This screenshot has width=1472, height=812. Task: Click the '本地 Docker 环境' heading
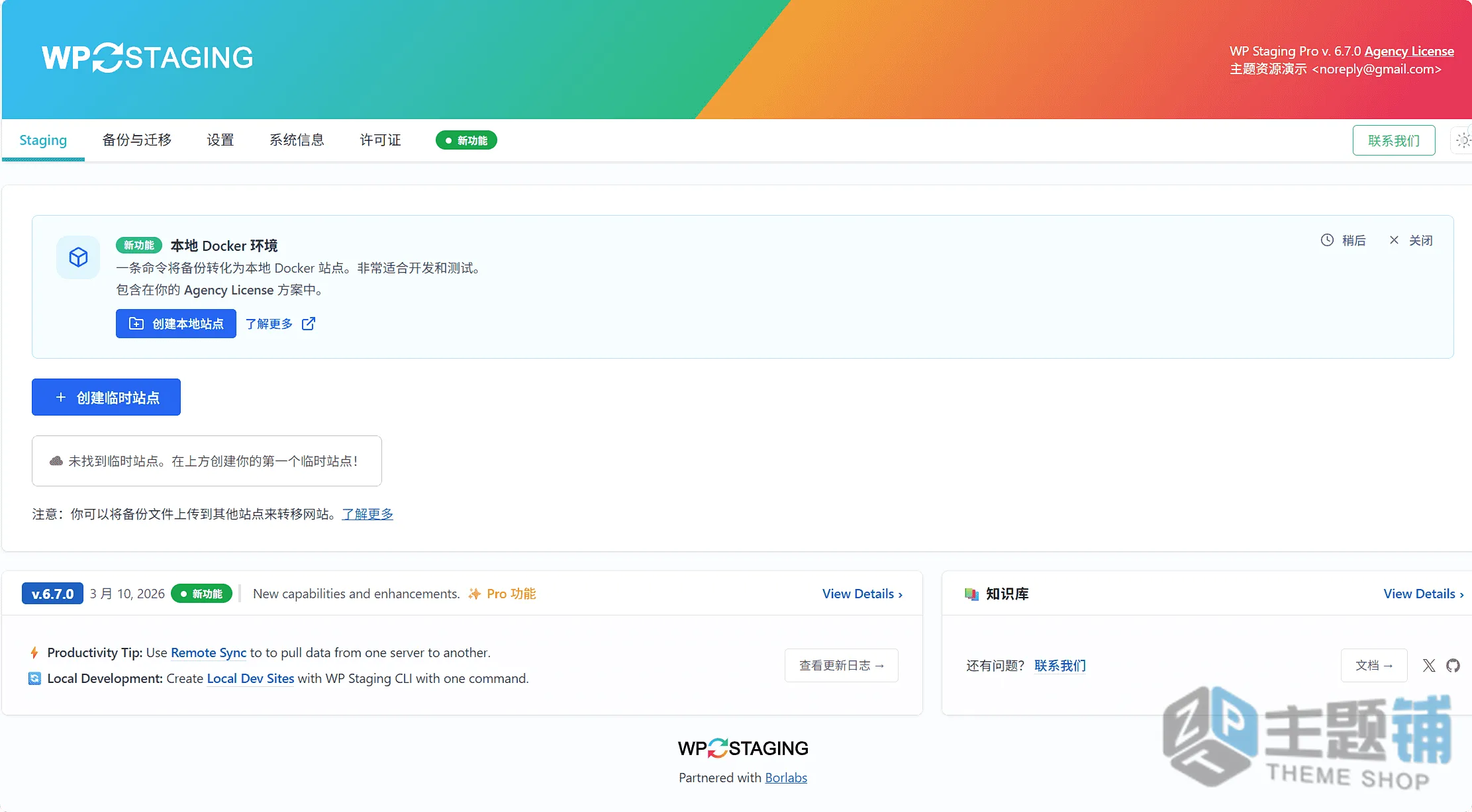(224, 246)
